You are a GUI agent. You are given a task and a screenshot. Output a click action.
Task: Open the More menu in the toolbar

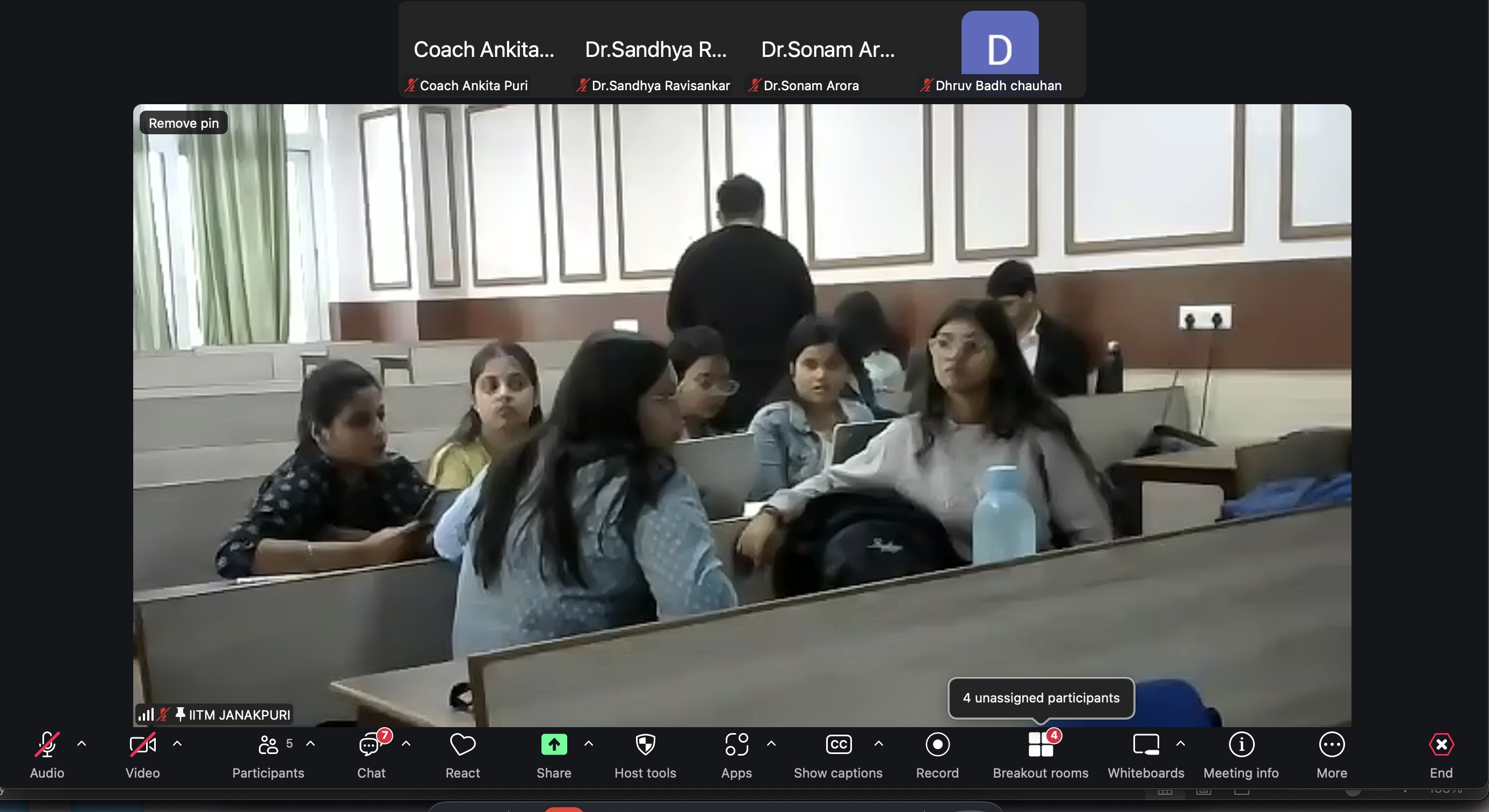(x=1332, y=745)
